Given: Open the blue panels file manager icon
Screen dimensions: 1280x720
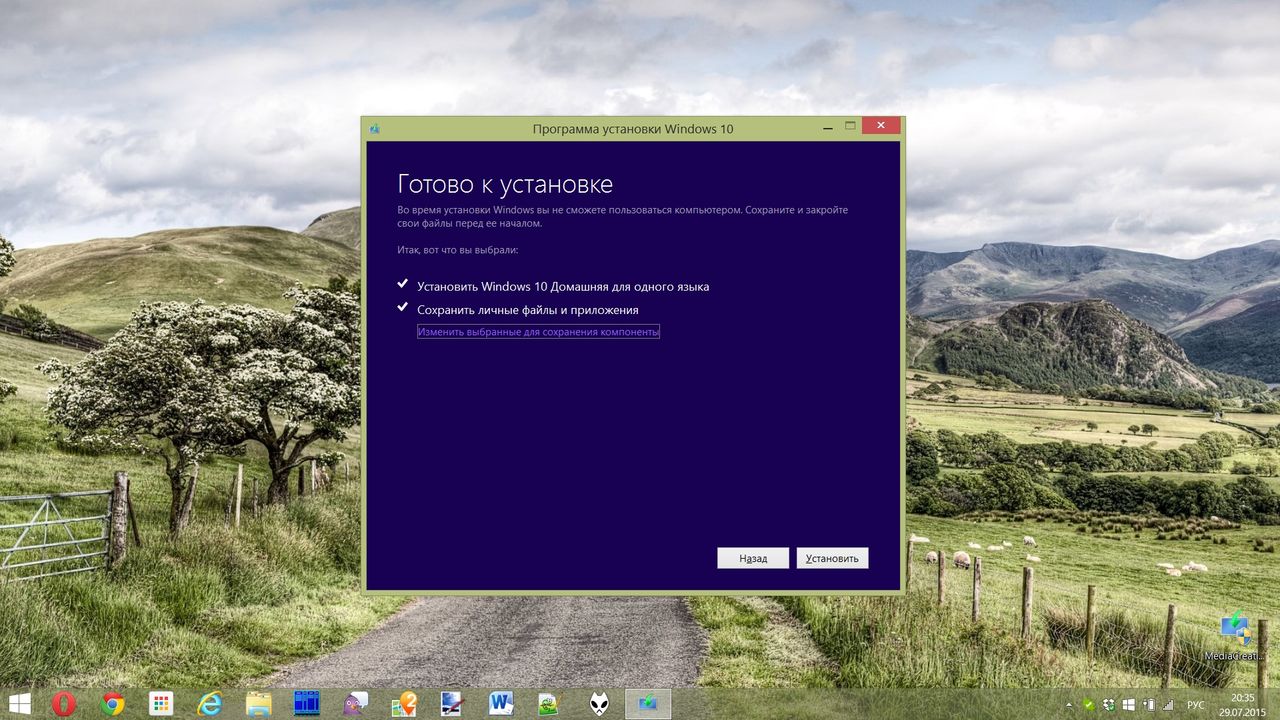Looking at the screenshot, I should click(x=307, y=704).
